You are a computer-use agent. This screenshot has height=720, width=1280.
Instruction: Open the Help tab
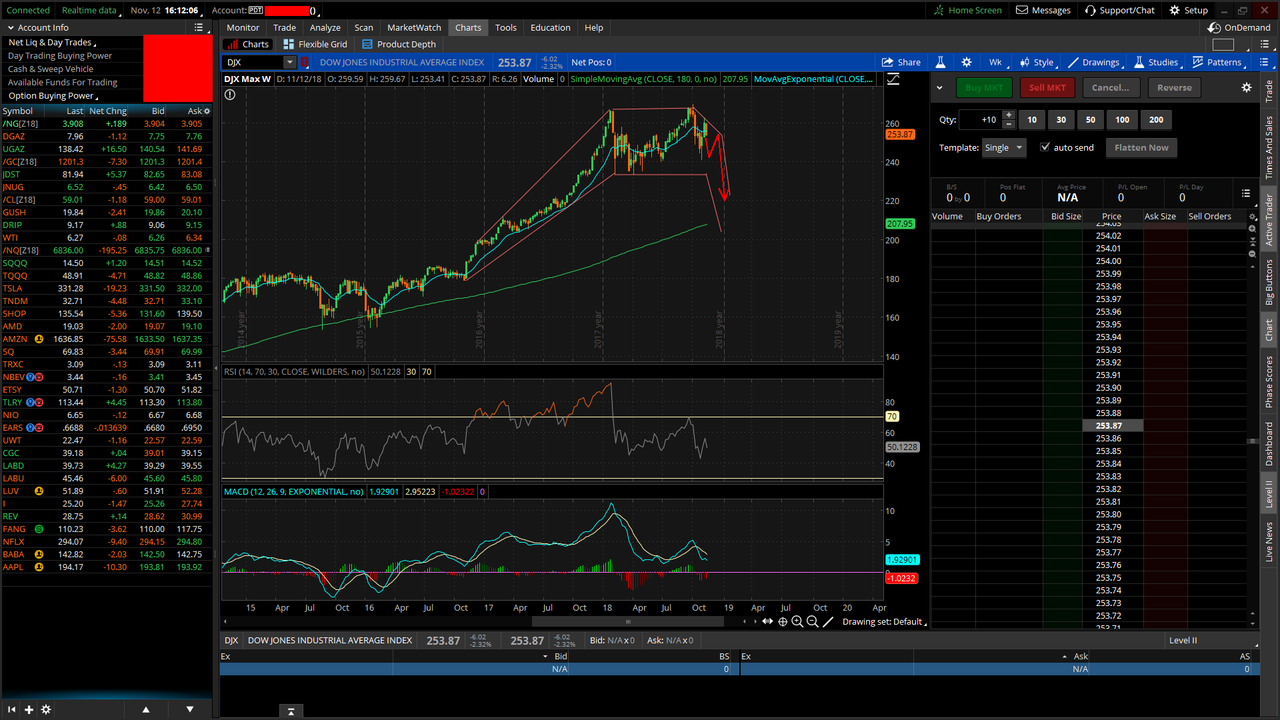[594, 27]
